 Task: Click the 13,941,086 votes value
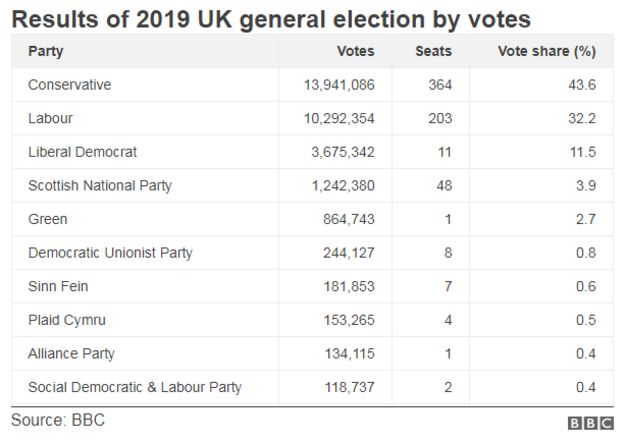coord(339,85)
